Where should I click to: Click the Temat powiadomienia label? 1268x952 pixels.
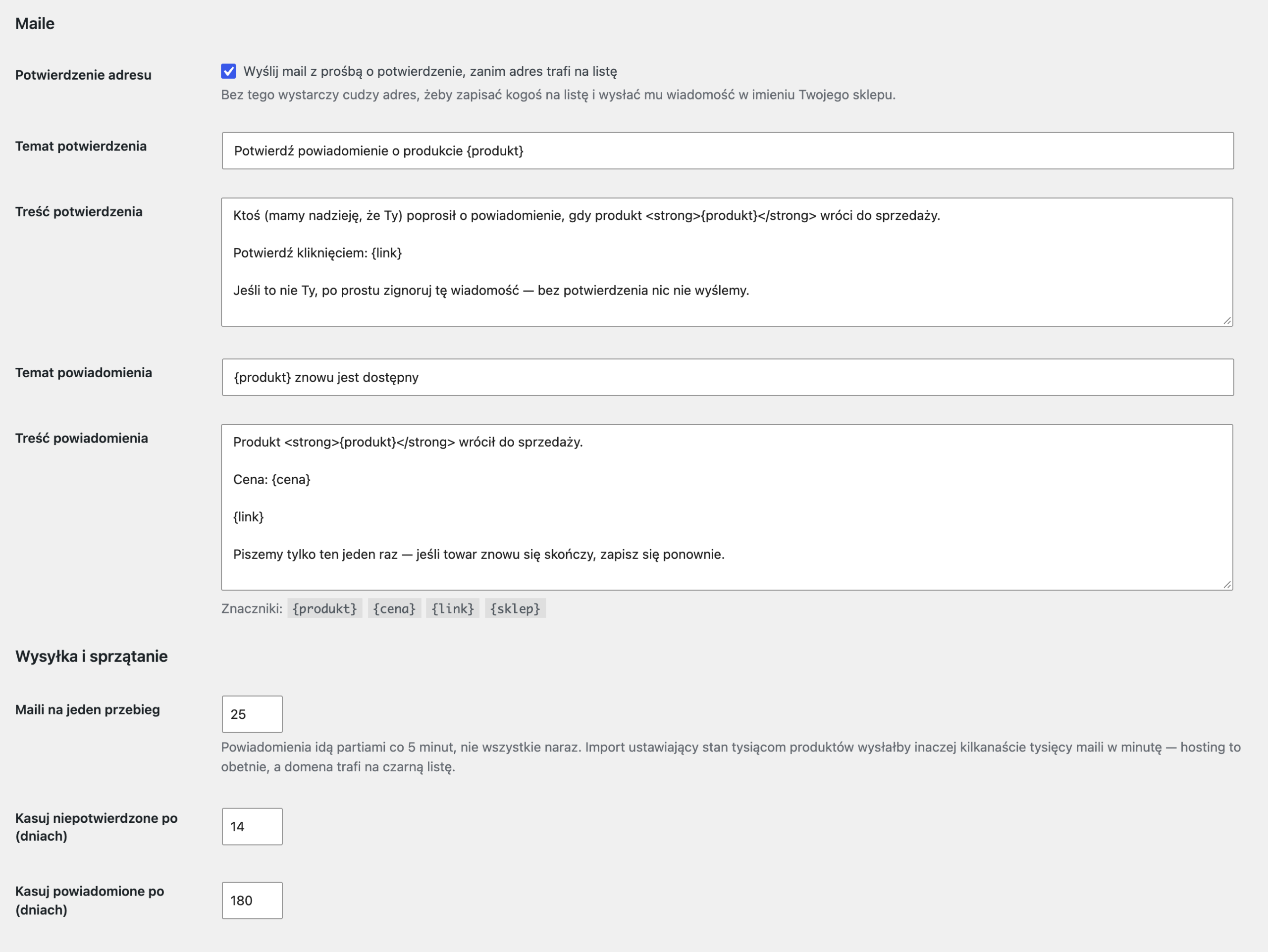click(x=84, y=372)
